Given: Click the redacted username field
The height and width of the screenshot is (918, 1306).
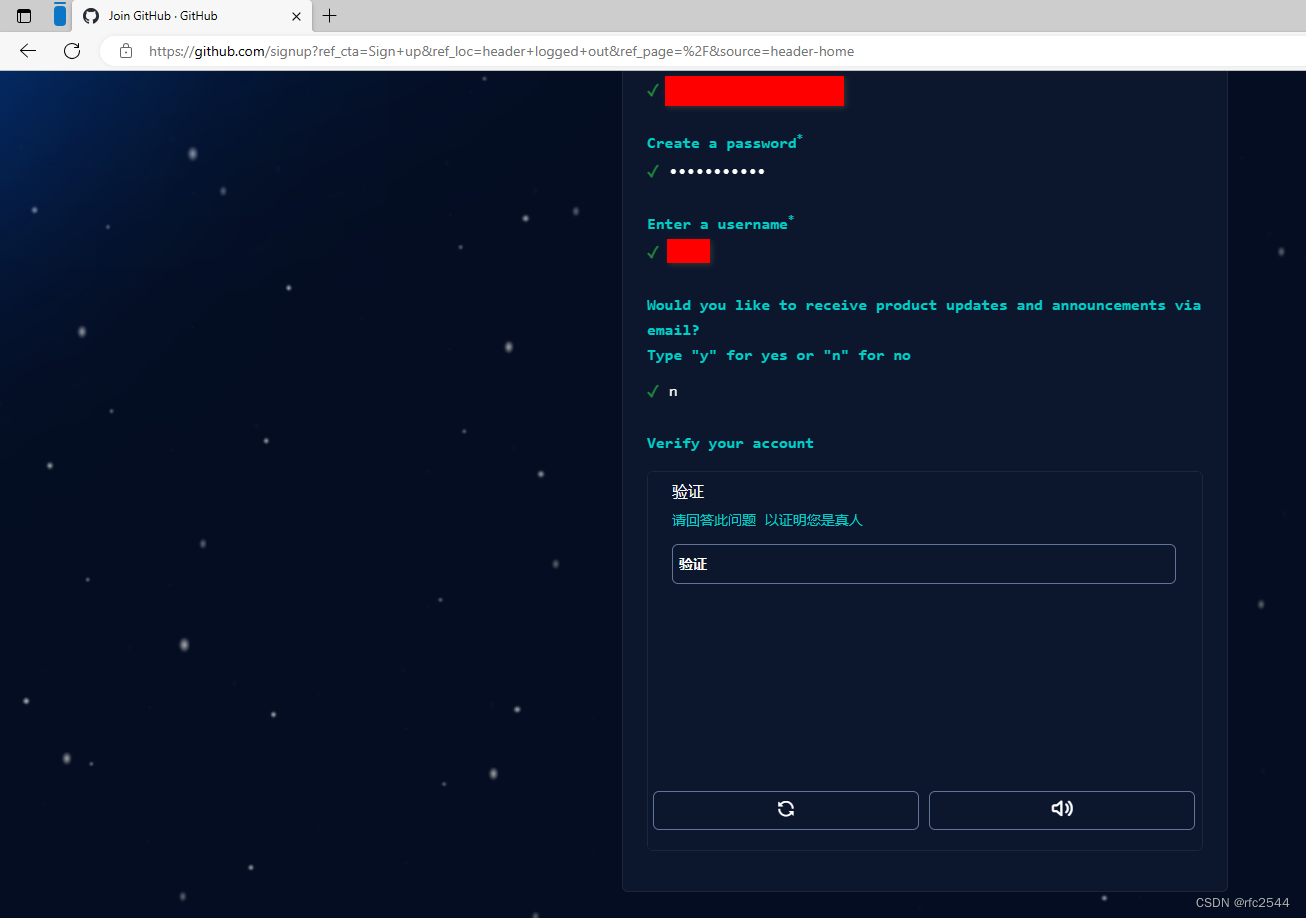Looking at the screenshot, I should pos(688,251).
